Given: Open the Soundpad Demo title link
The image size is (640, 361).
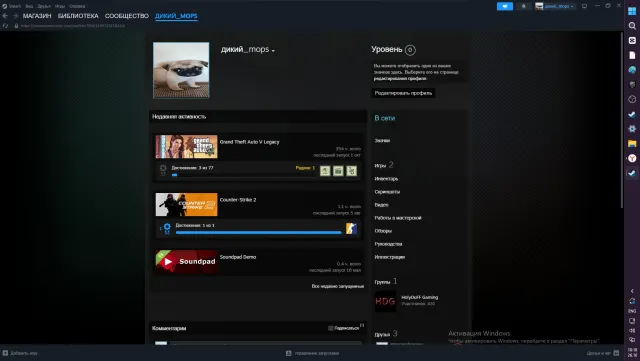Looking at the screenshot, I should (x=238, y=257).
